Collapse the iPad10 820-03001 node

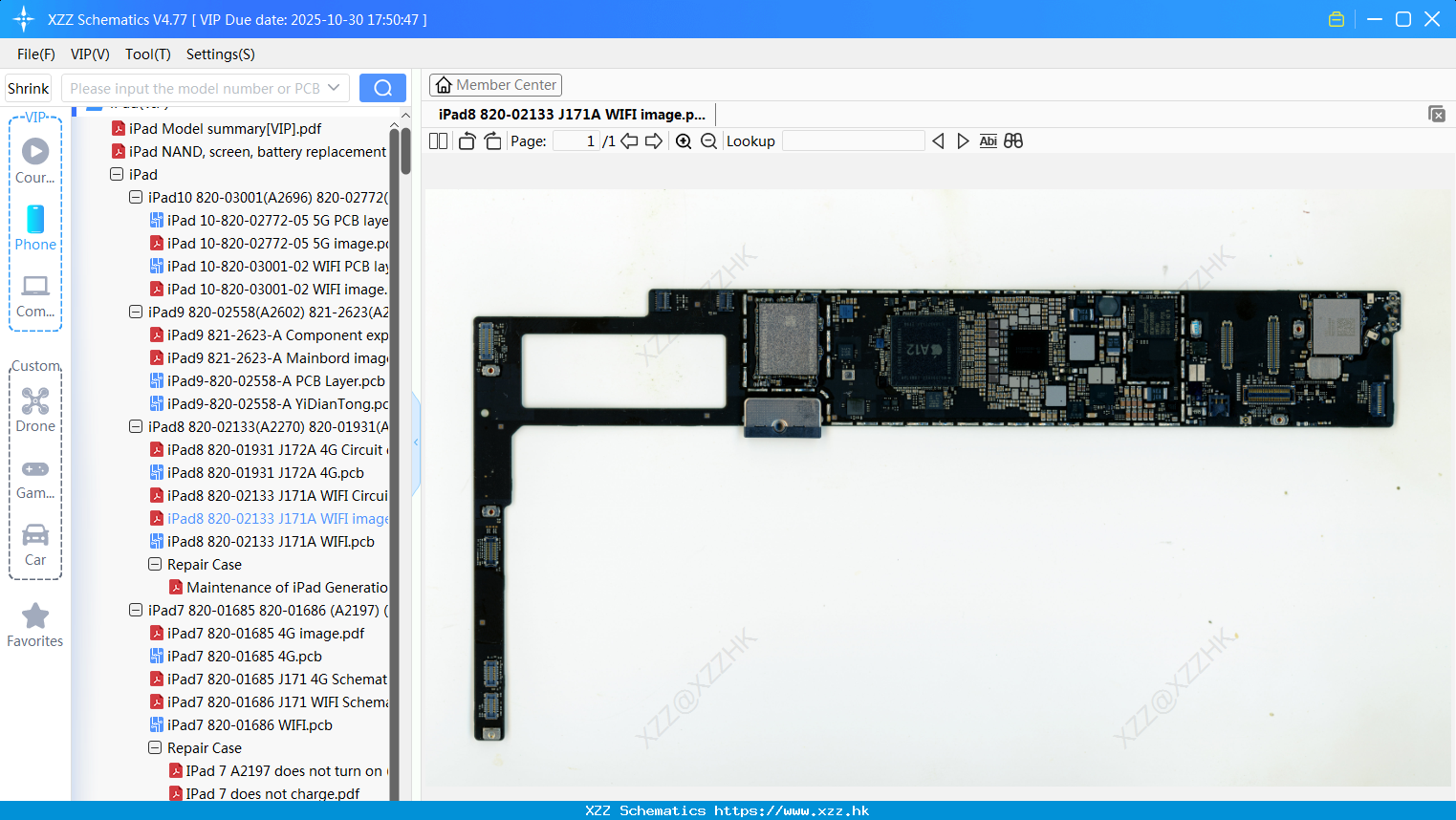[x=136, y=197]
